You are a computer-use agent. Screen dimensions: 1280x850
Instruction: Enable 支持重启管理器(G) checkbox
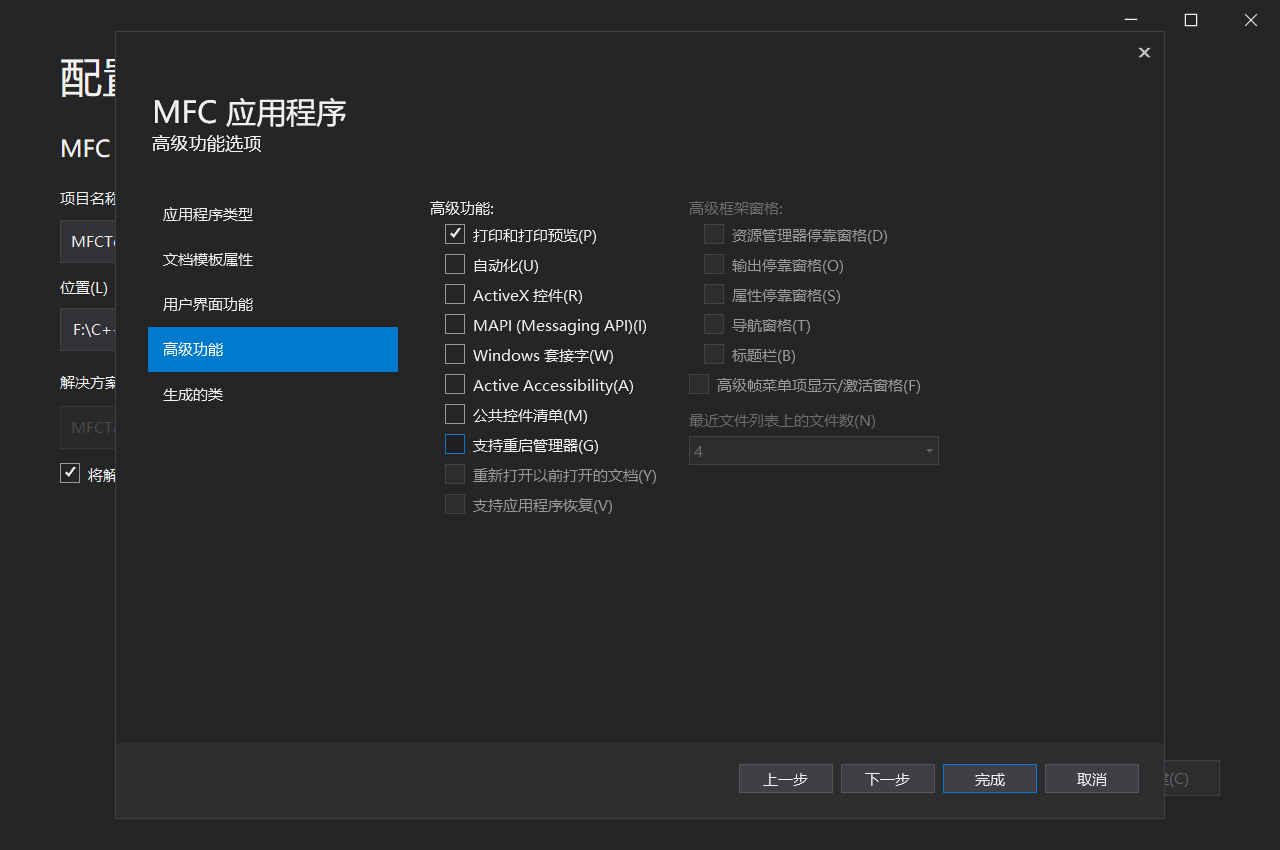pos(455,445)
